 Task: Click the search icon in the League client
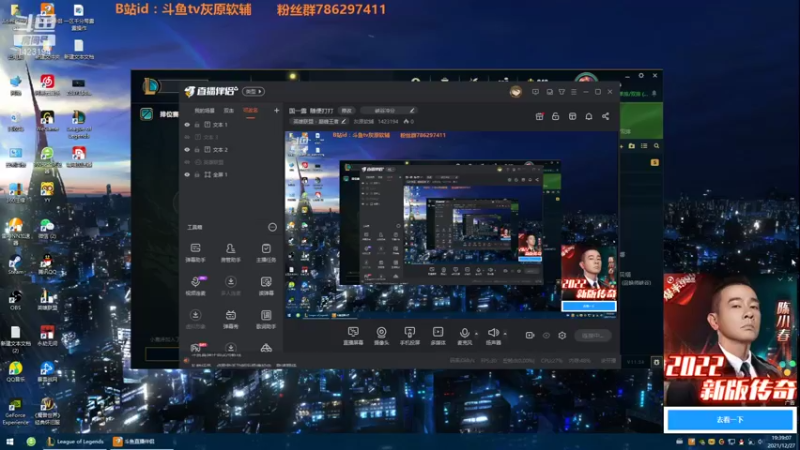[x=657, y=146]
